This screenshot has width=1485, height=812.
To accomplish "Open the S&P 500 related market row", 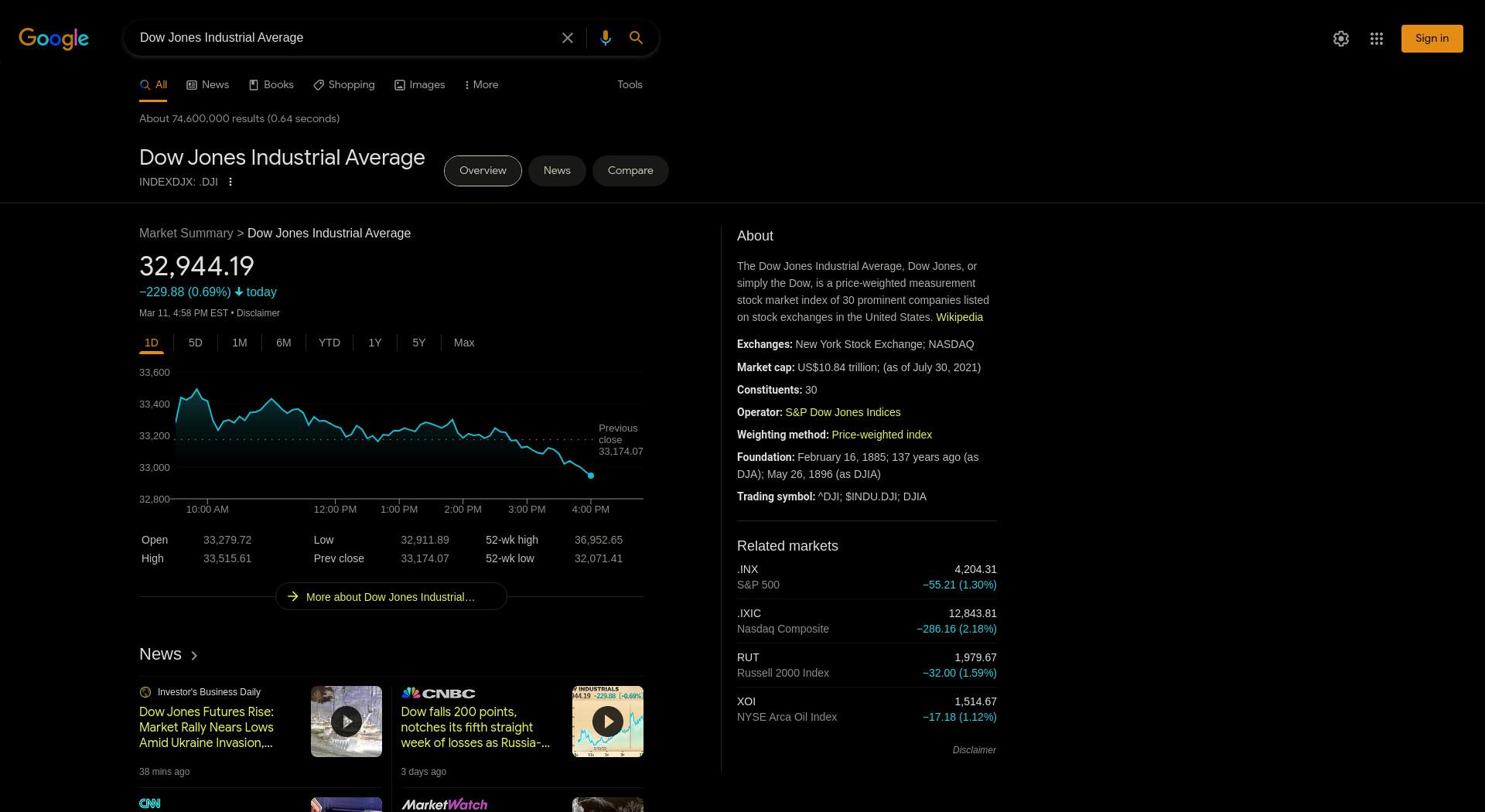I will (866, 577).
